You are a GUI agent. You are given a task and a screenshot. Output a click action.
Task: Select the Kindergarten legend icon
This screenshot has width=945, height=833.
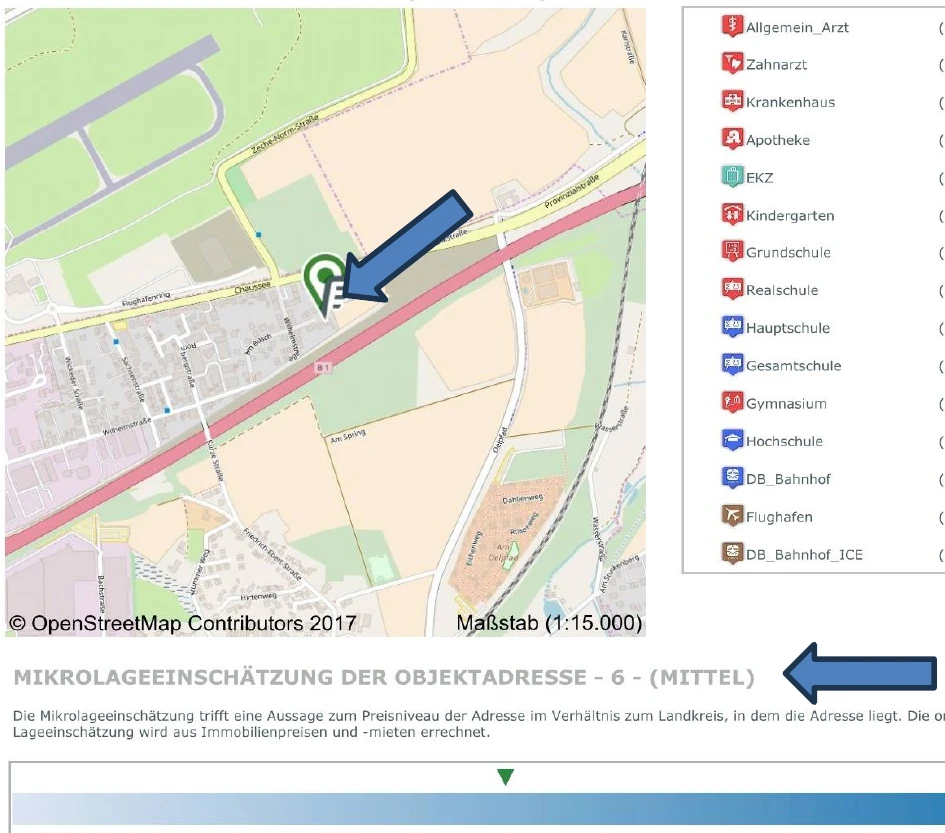[732, 215]
